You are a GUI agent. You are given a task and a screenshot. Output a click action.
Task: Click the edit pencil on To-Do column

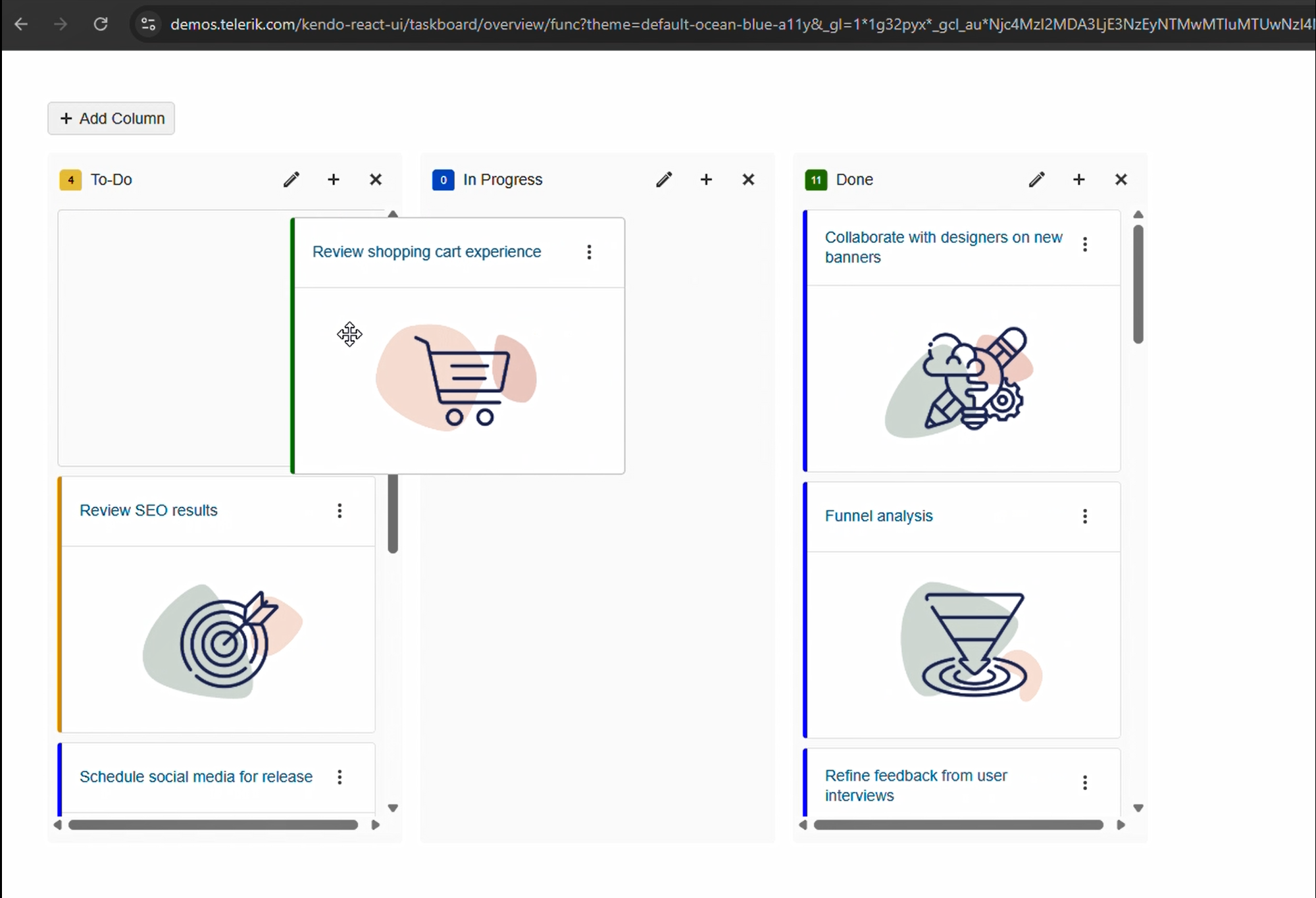291,180
